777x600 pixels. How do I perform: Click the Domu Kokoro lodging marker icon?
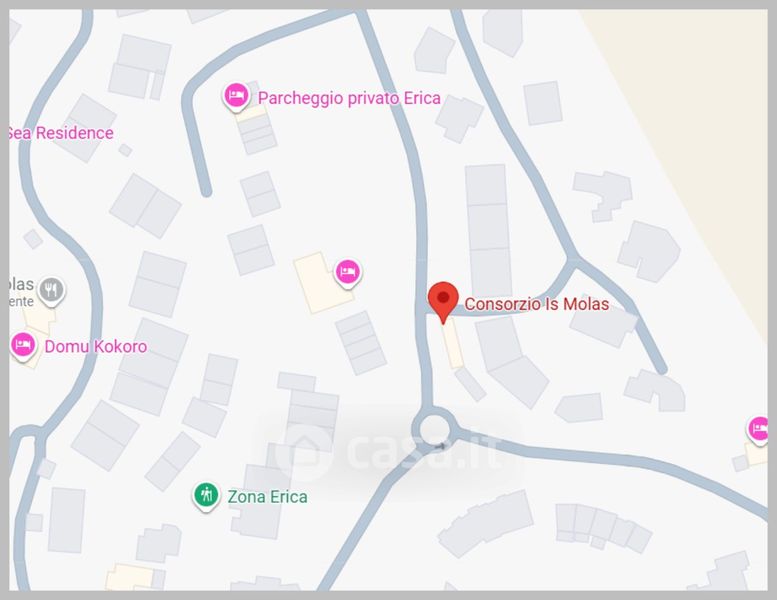[23, 346]
